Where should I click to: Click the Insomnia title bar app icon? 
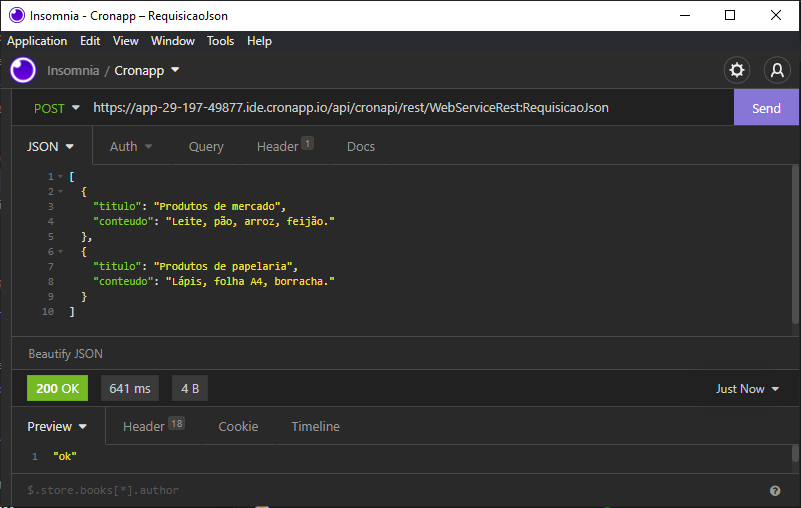17,15
